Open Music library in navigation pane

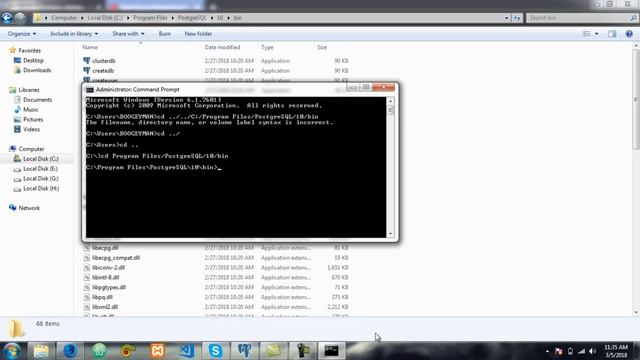click(x=31, y=109)
